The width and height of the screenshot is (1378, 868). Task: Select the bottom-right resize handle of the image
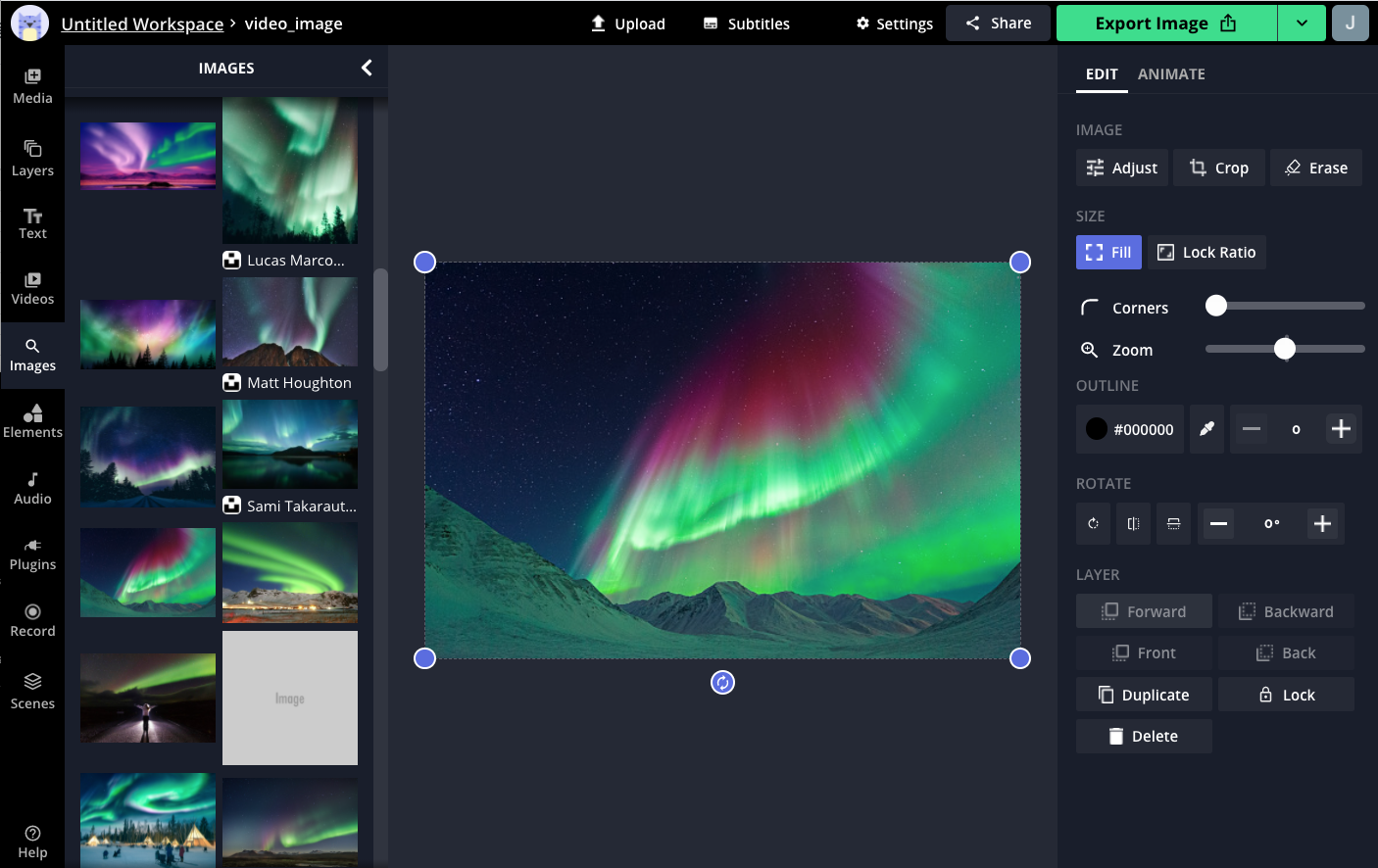click(1020, 658)
